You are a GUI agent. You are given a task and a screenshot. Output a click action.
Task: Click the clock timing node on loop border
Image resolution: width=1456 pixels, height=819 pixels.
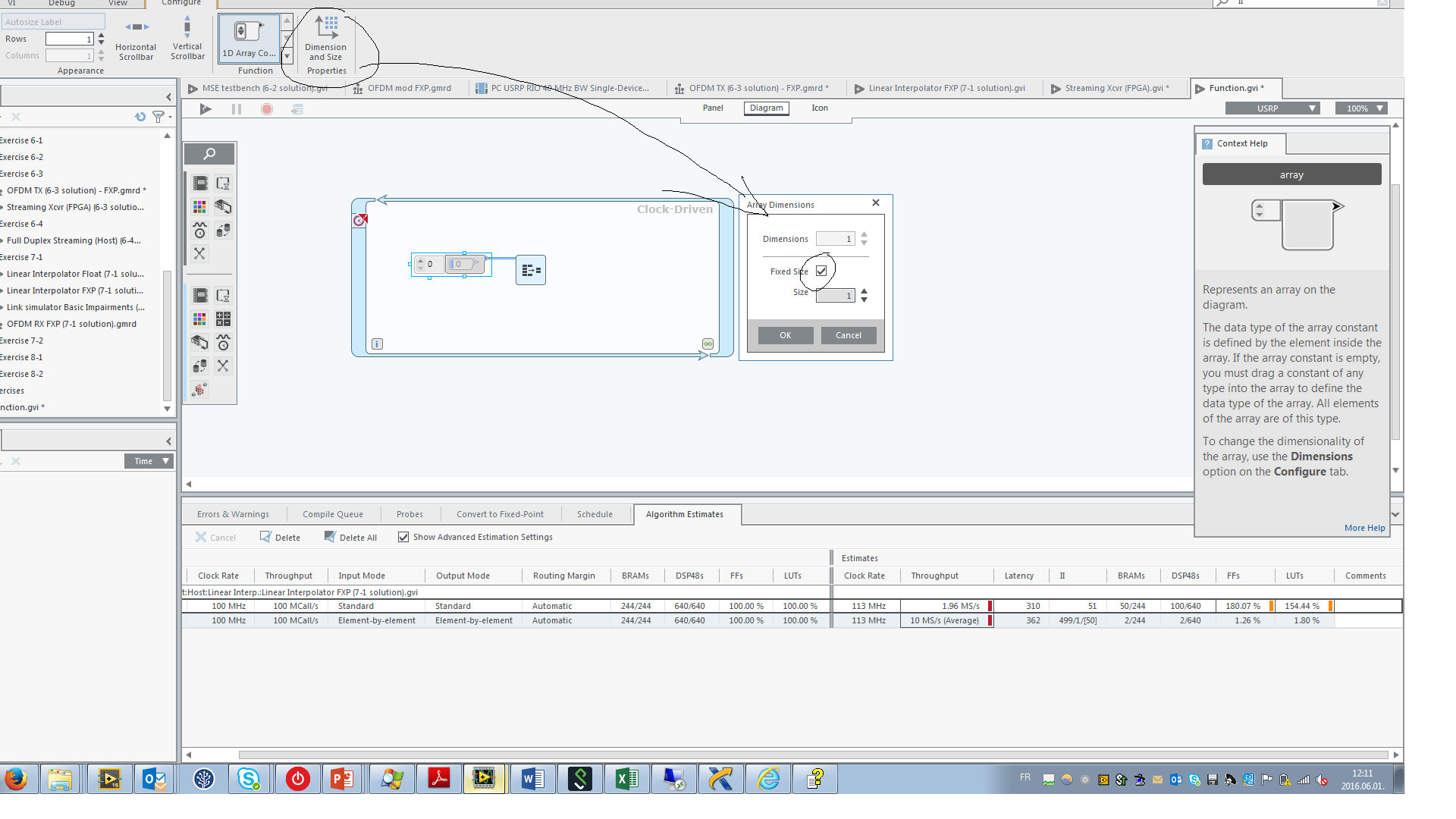tap(360, 220)
